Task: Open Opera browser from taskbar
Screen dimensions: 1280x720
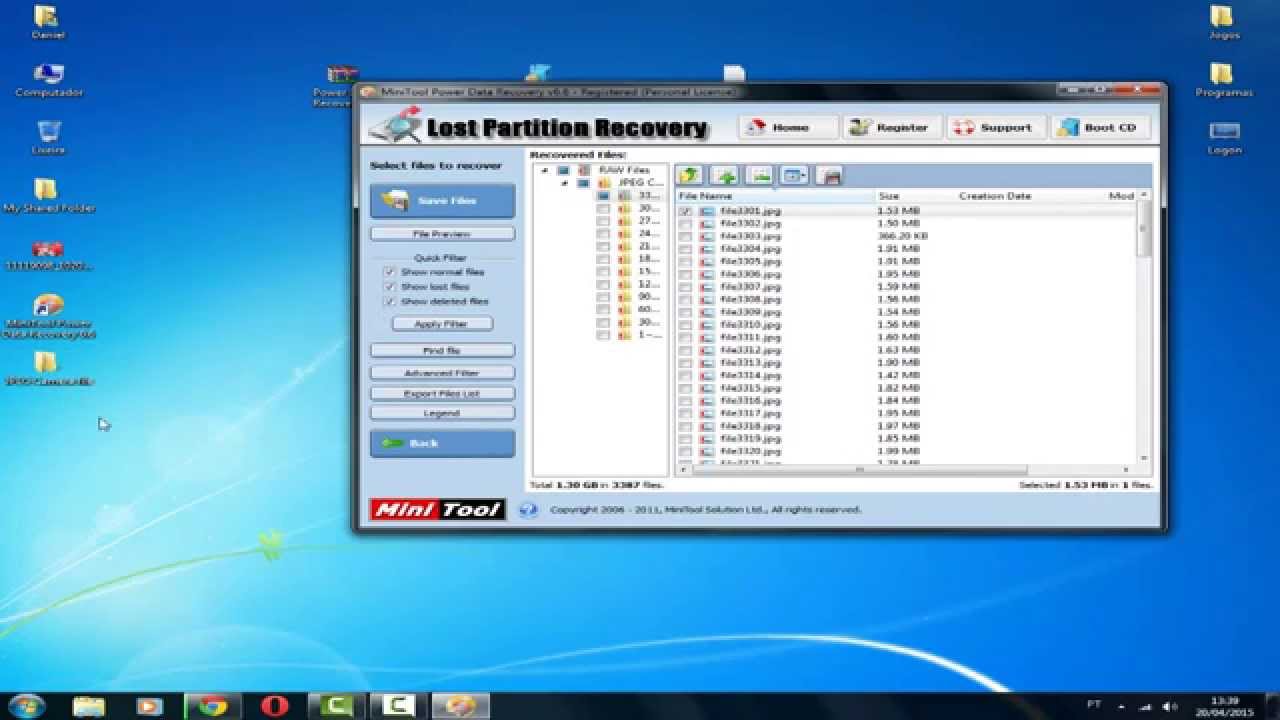Action: tap(274, 706)
